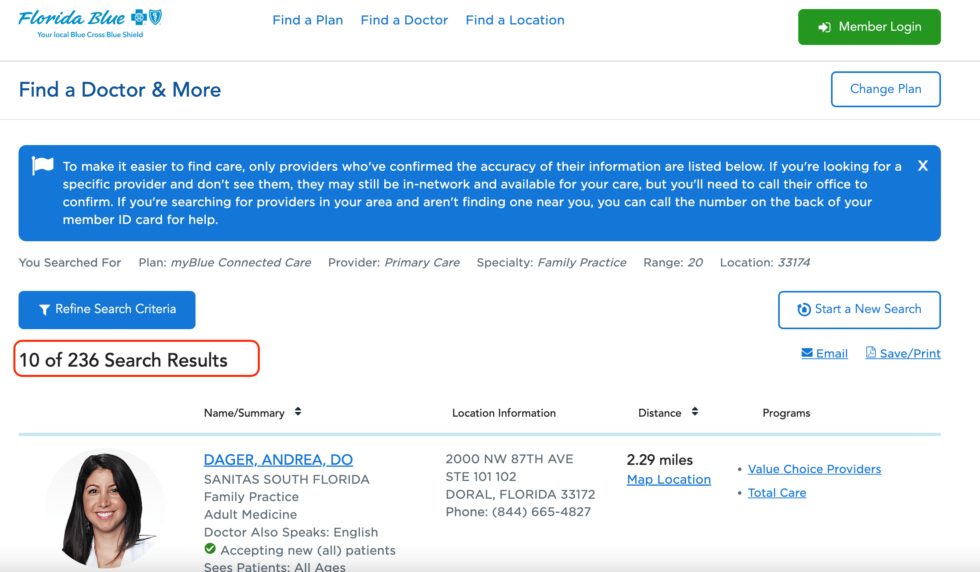Click Plan: myBlue Connected Care text
Screen dimensions: 980x572
pos(225,263)
